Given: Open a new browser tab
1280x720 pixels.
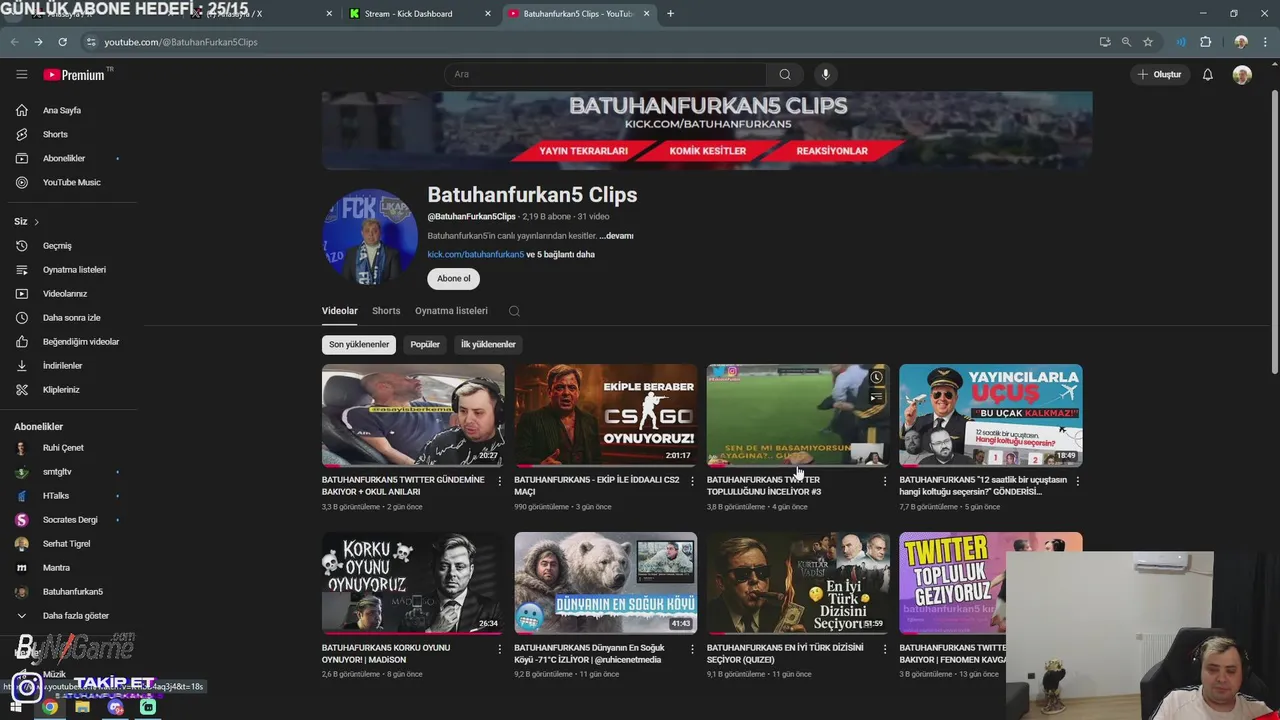Looking at the screenshot, I should coord(670,14).
